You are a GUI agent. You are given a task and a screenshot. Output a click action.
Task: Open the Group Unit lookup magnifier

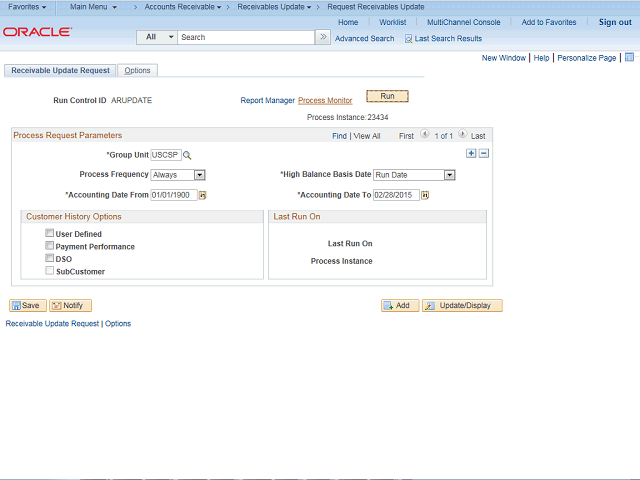tap(187, 155)
